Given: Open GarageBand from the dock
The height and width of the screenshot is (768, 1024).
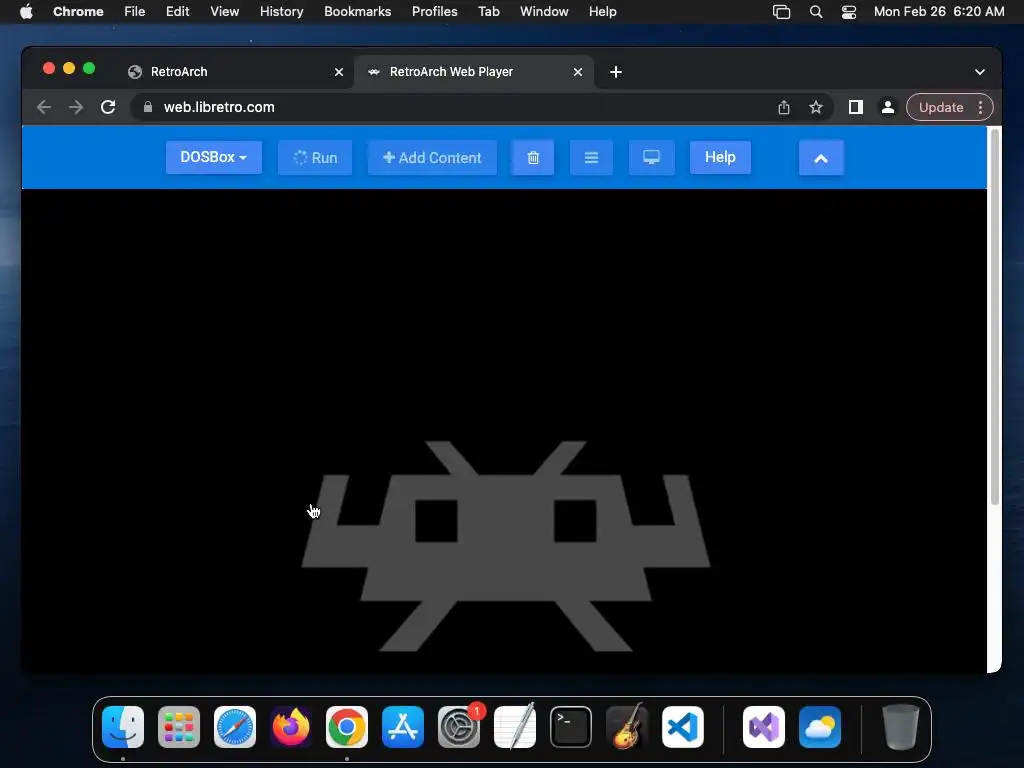Looking at the screenshot, I should 627,727.
